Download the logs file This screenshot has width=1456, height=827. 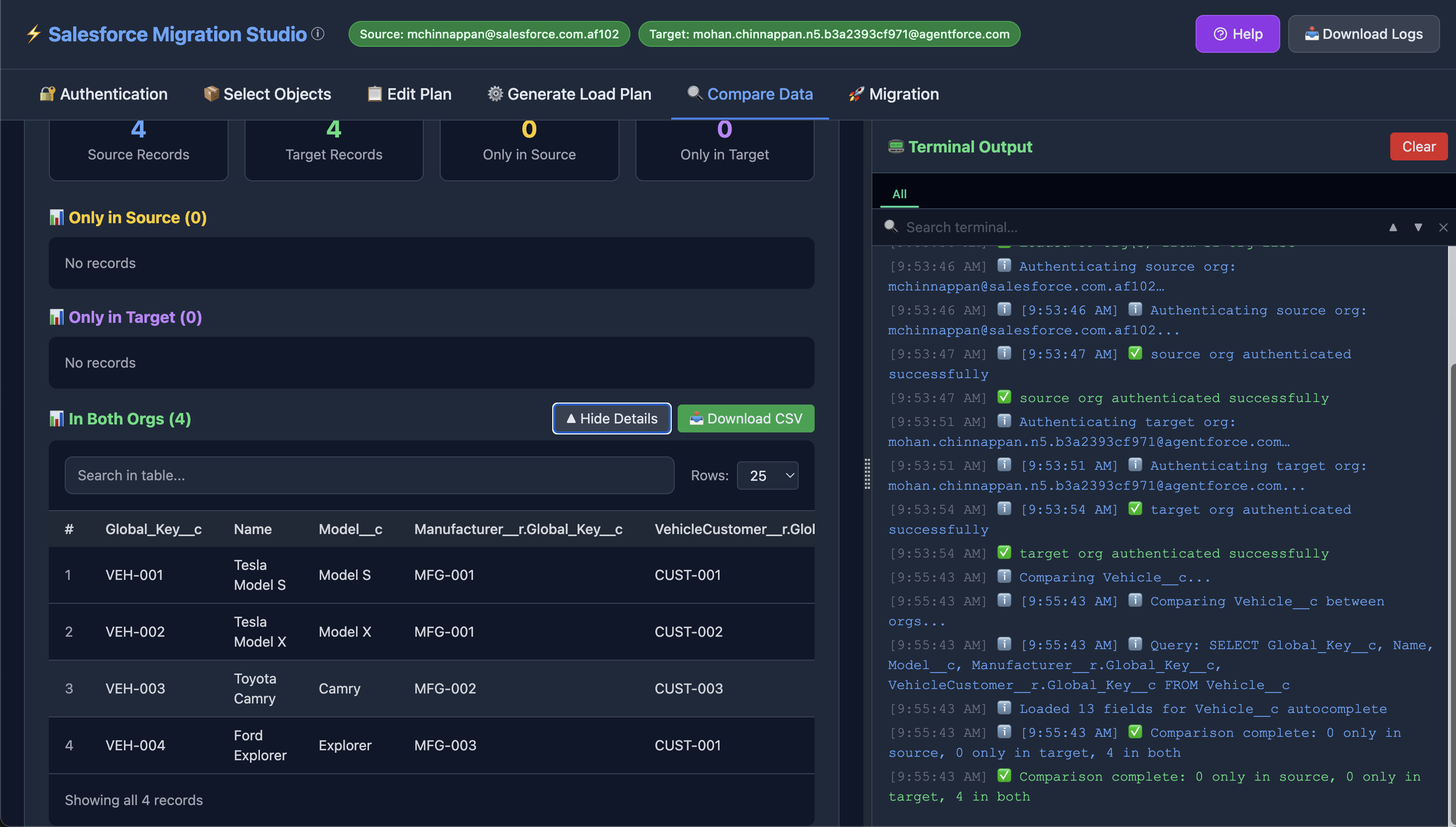[x=1363, y=34]
